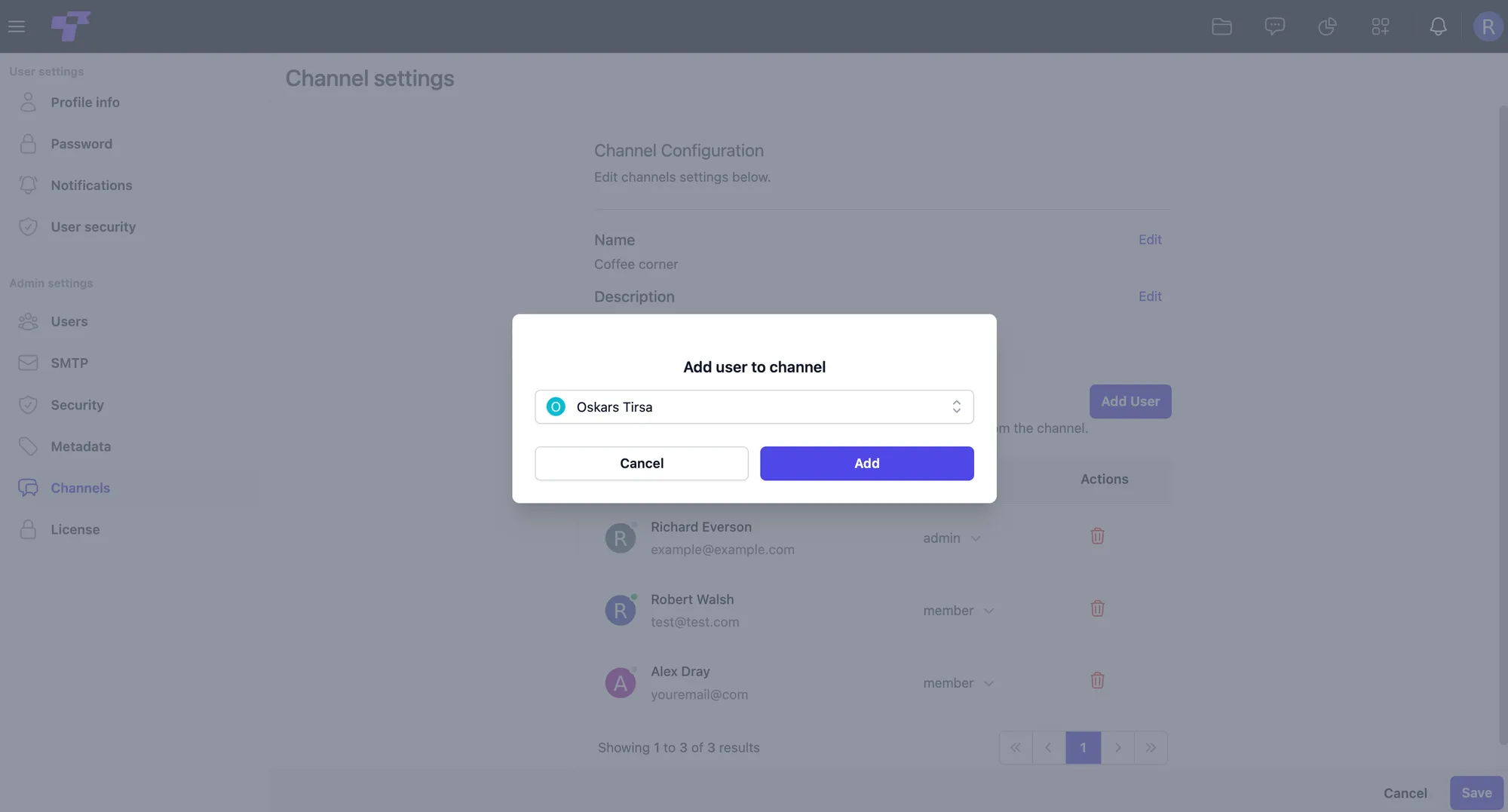Go to Profile info settings

pyautogui.click(x=84, y=103)
